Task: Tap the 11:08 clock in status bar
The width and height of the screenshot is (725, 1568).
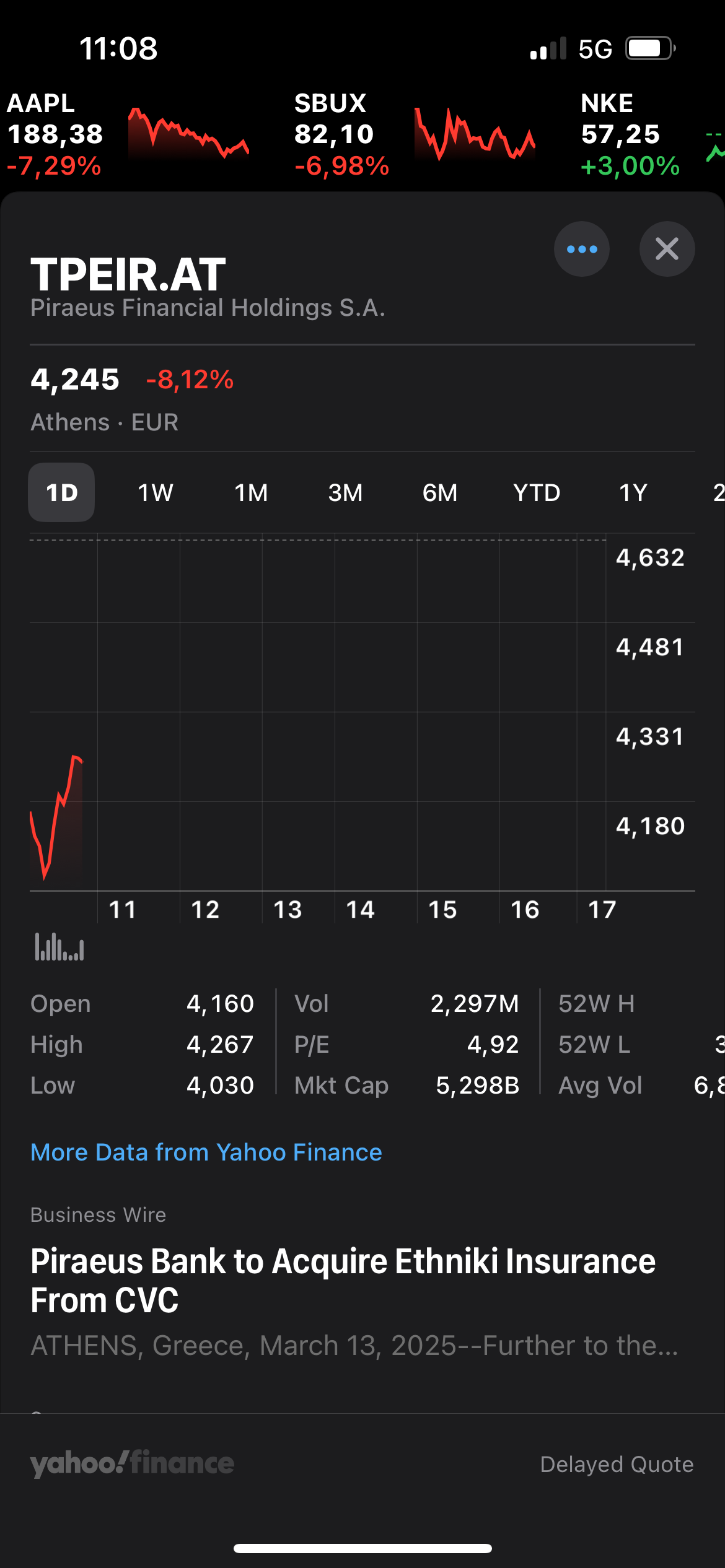Action: (118, 48)
